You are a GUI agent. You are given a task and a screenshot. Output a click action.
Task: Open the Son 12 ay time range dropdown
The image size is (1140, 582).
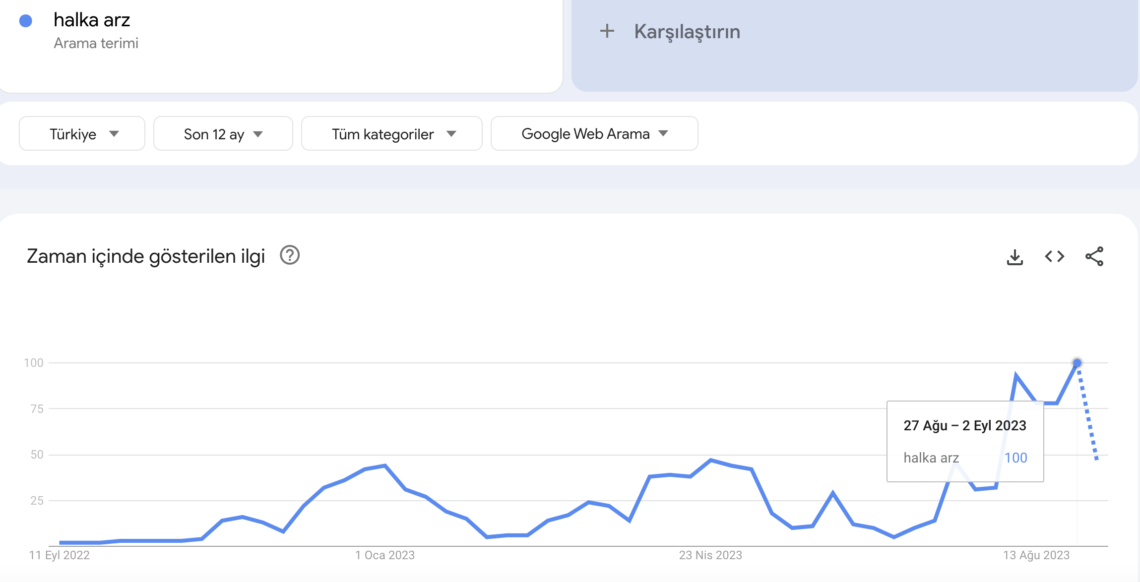tap(222, 134)
